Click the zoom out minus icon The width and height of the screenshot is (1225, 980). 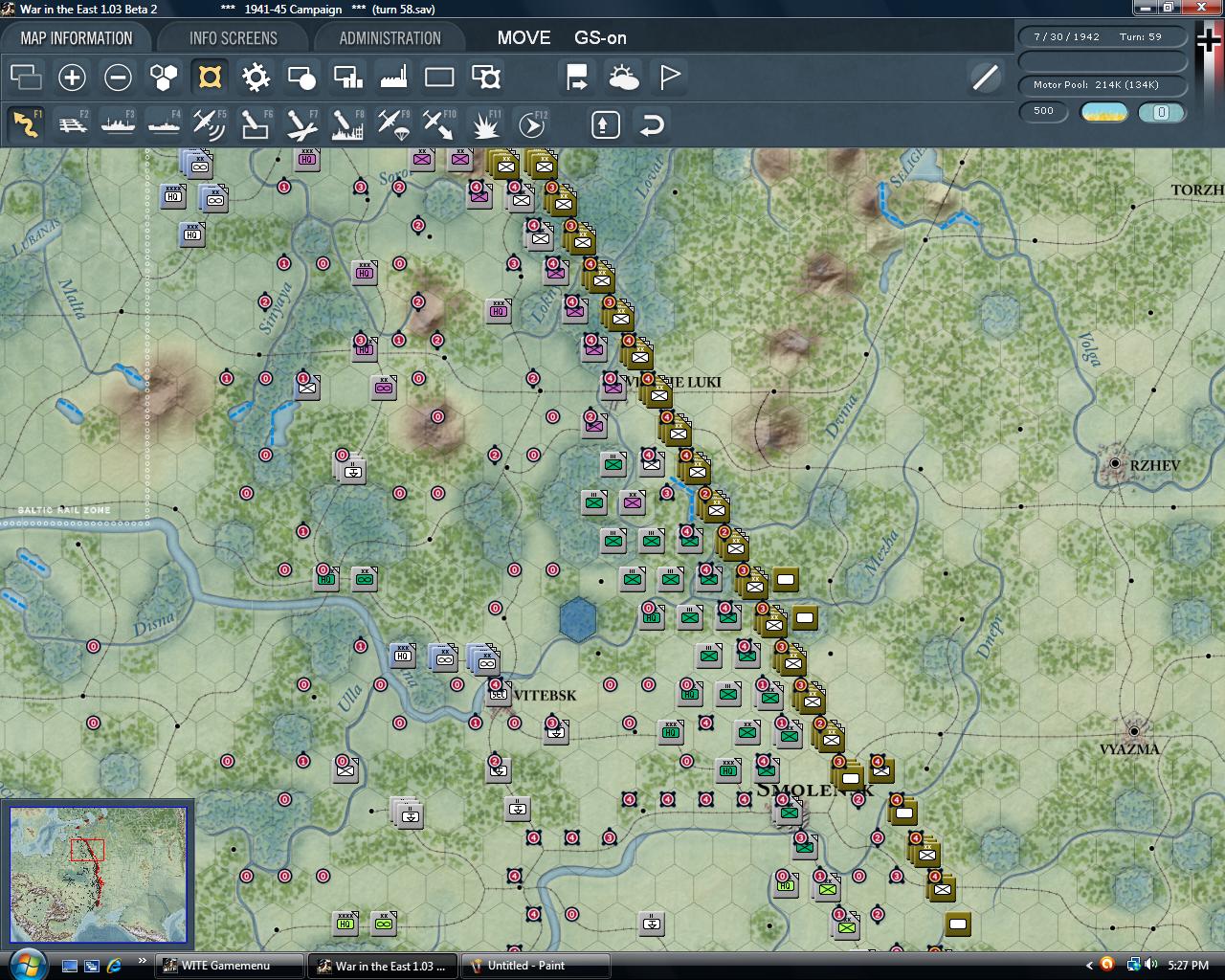118,77
